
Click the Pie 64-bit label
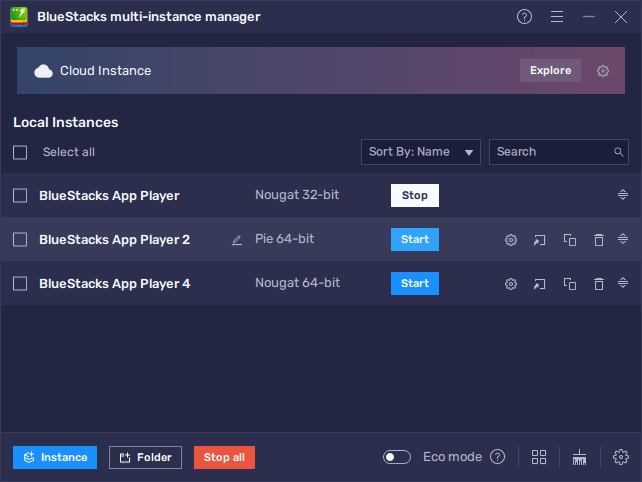(285, 239)
